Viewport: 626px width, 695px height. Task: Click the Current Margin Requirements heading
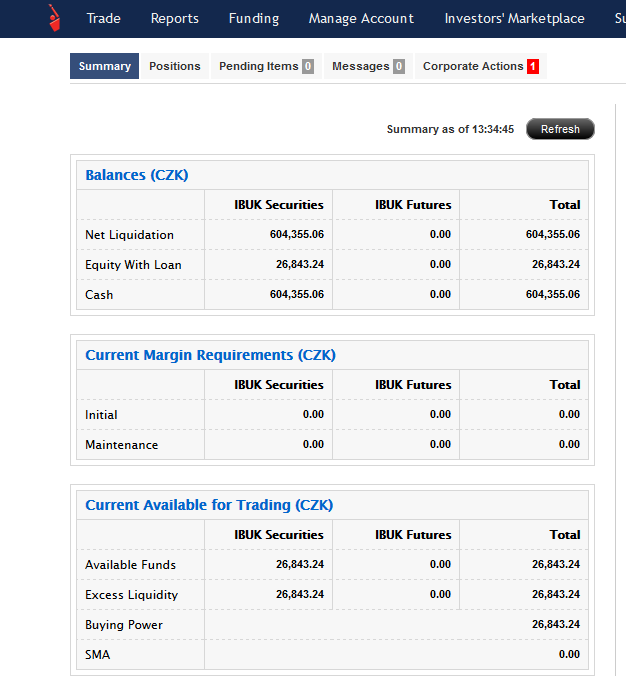210,355
